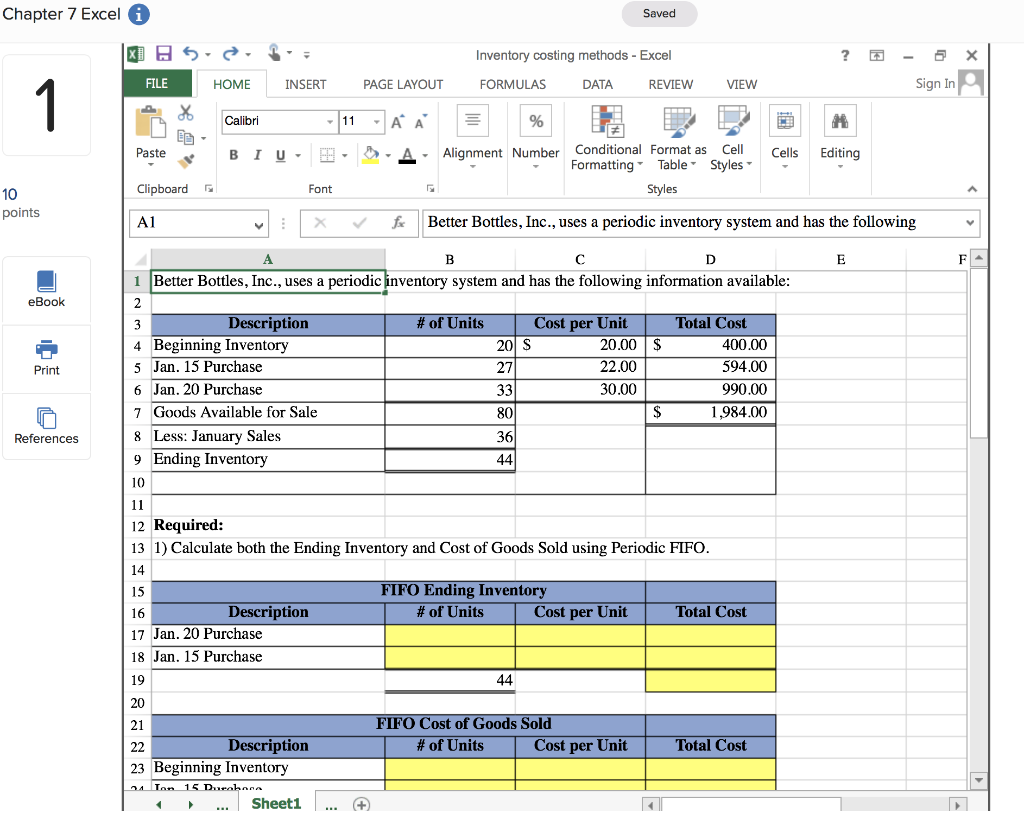
Task: Open the Borders dropdown arrow
Action: [x=345, y=155]
